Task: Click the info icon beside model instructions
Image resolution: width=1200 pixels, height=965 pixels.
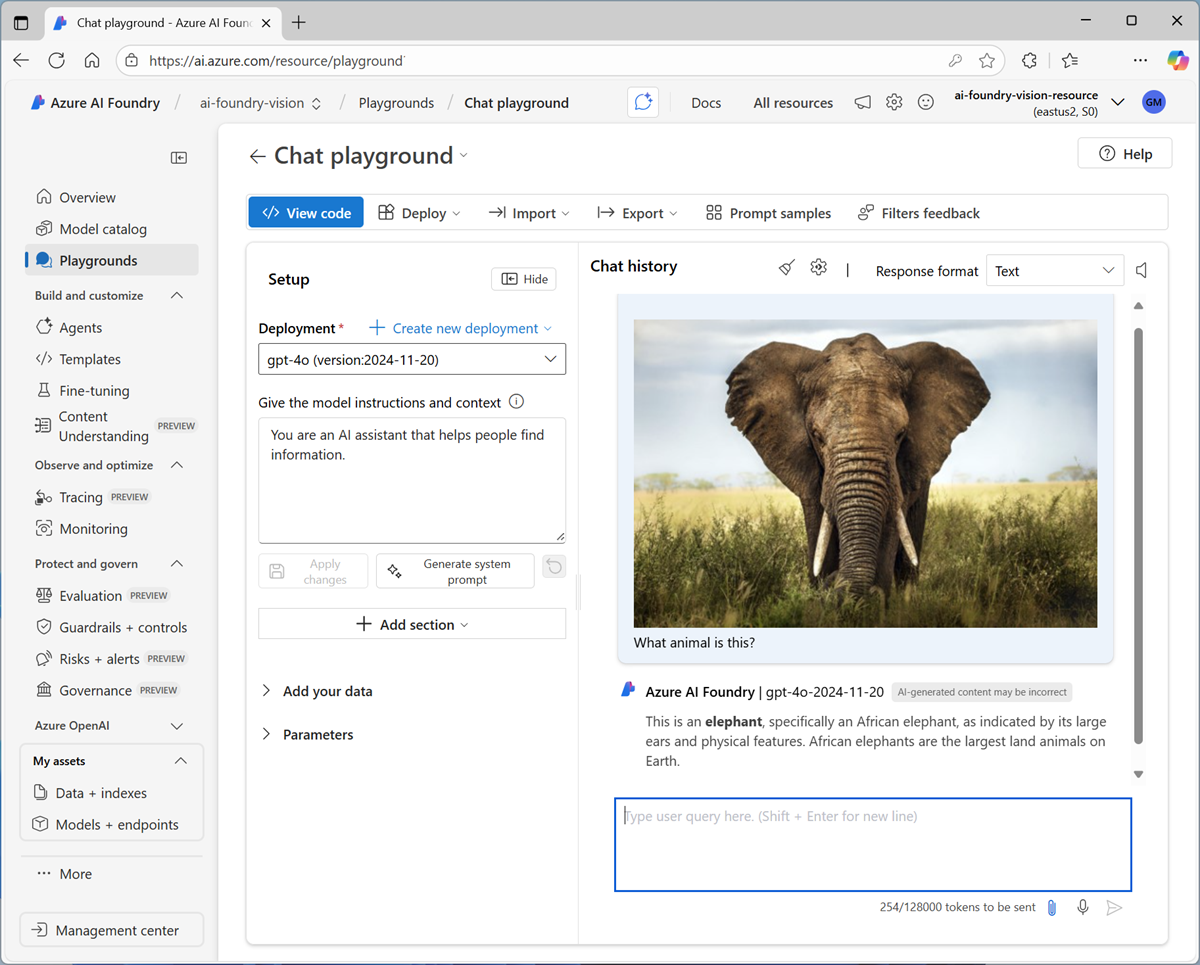Action: tap(517, 402)
